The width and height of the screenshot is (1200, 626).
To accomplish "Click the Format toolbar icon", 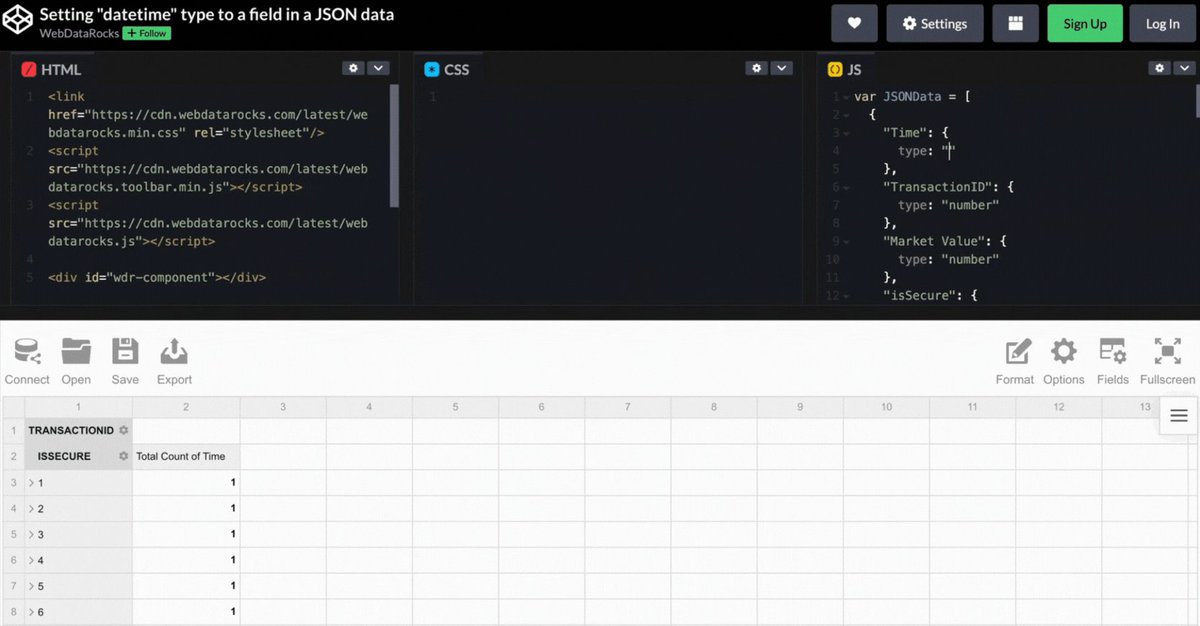I will coord(1015,361).
